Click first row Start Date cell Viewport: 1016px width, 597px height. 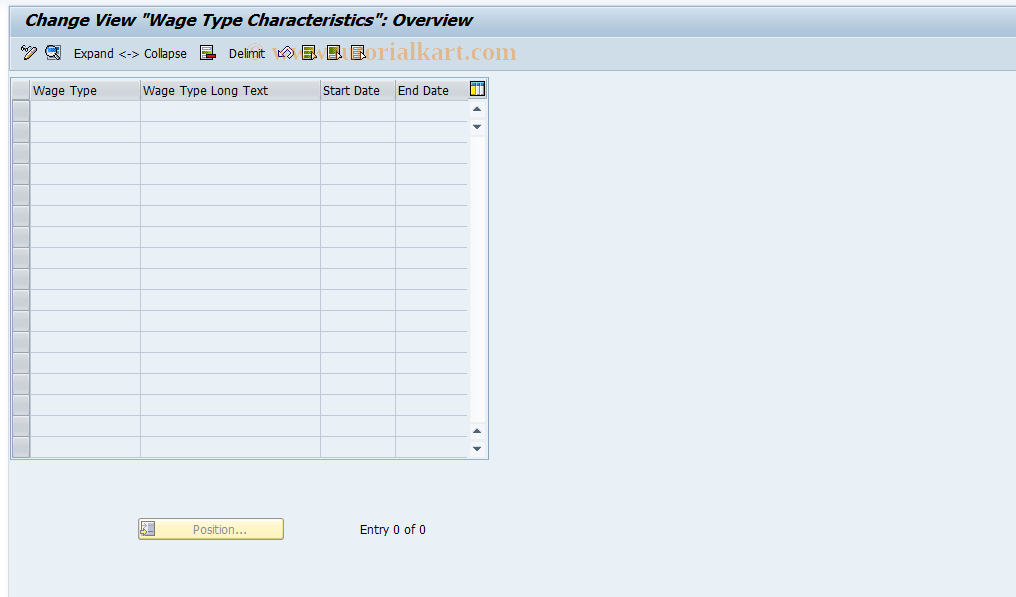[358, 111]
